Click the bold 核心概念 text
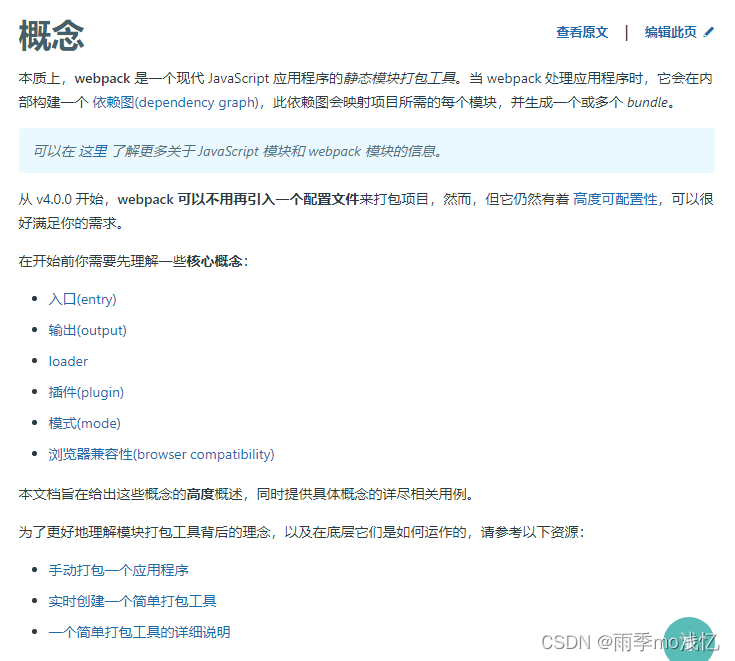 (x=214, y=261)
